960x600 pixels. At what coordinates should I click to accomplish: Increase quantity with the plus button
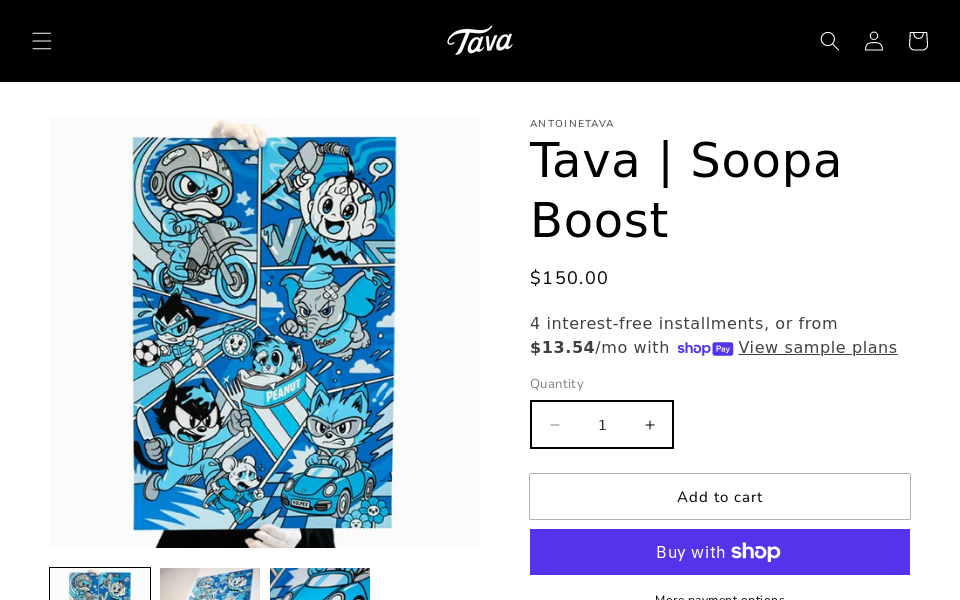[x=650, y=425]
